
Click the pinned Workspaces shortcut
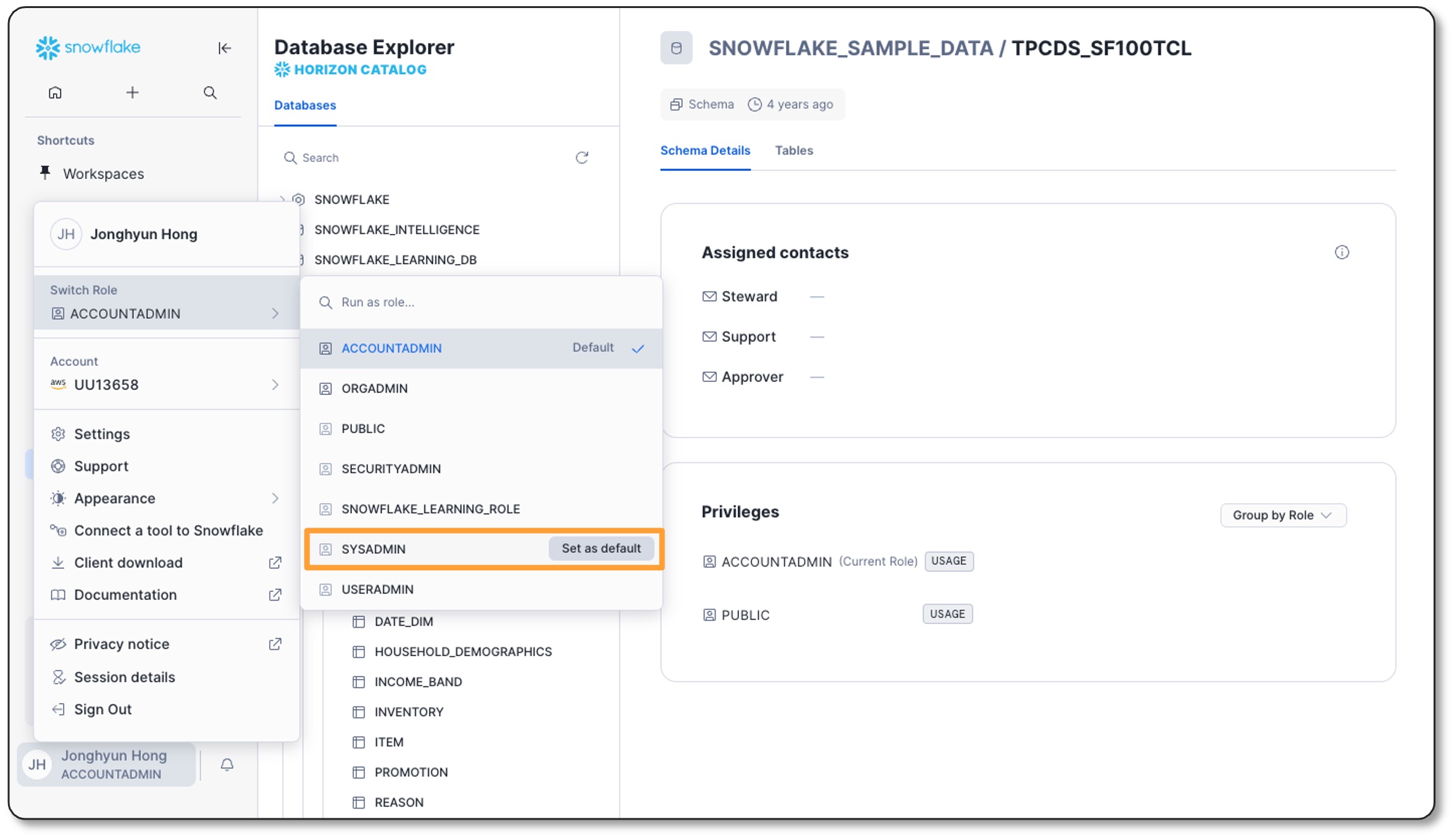(103, 173)
